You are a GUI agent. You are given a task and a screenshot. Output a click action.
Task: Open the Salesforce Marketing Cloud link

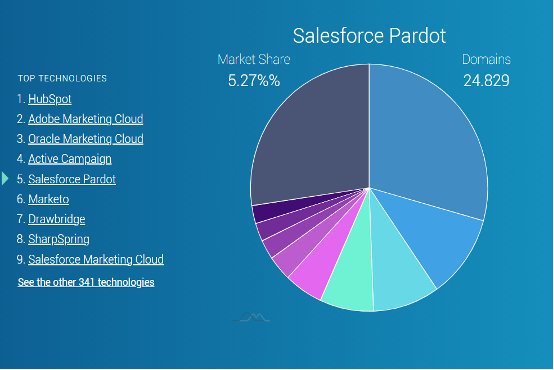[96, 259]
